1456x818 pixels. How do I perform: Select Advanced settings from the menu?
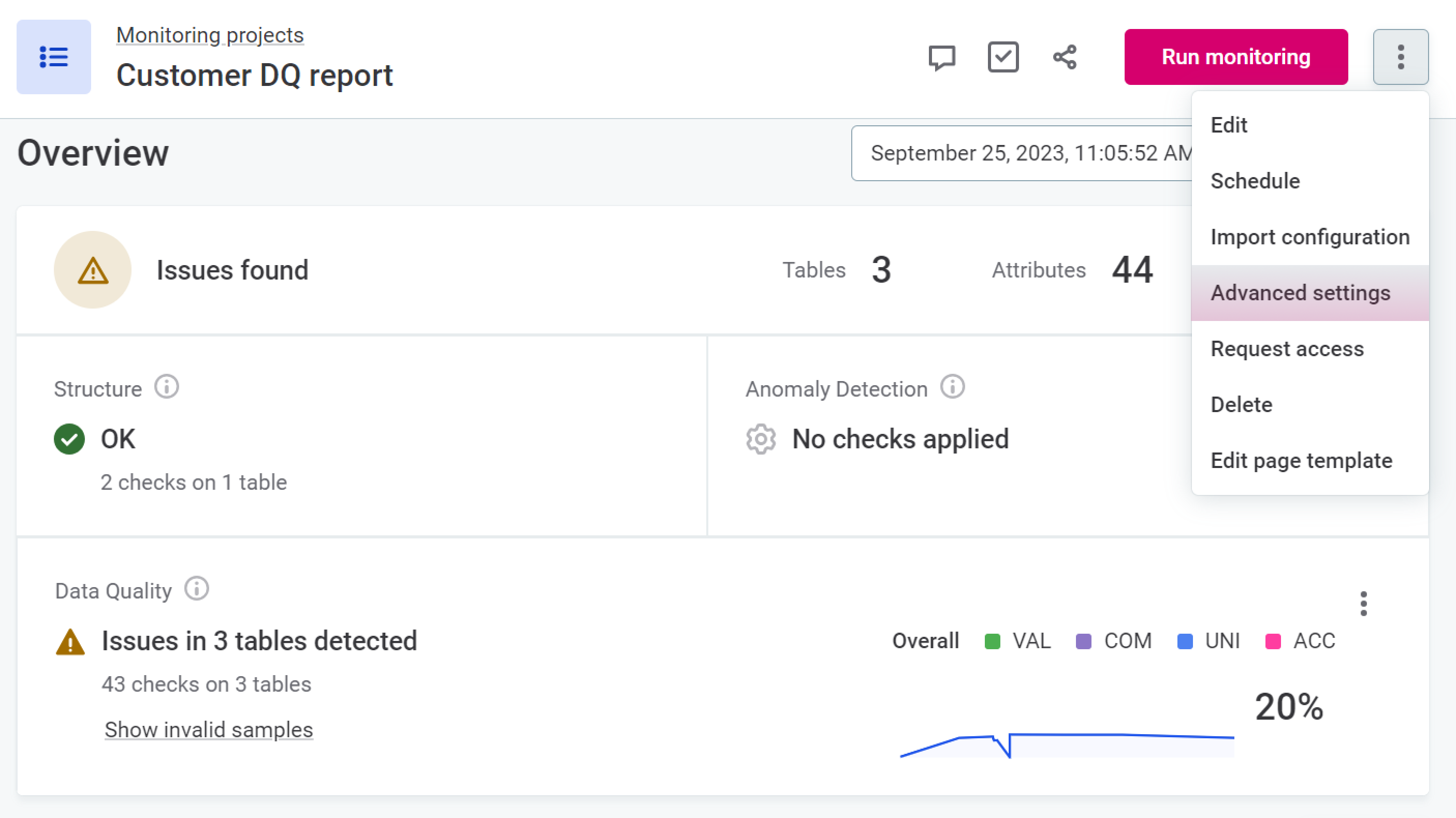(x=1300, y=293)
